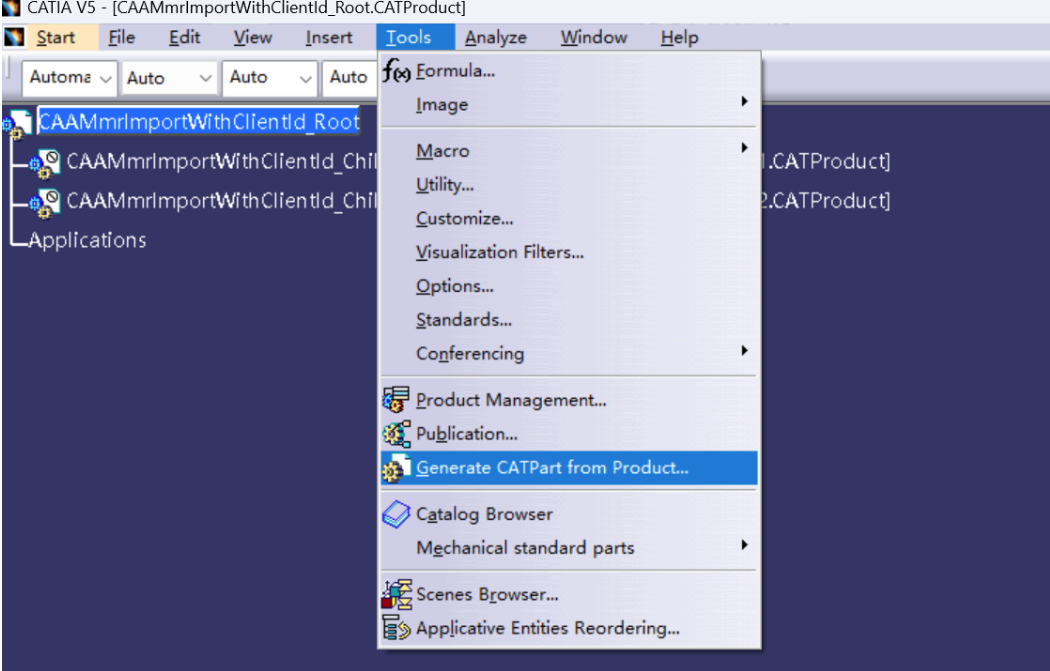Image resolution: width=1050 pixels, height=671 pixels.
Task: Open the third Auto dropdown
Action: point(269,78)
